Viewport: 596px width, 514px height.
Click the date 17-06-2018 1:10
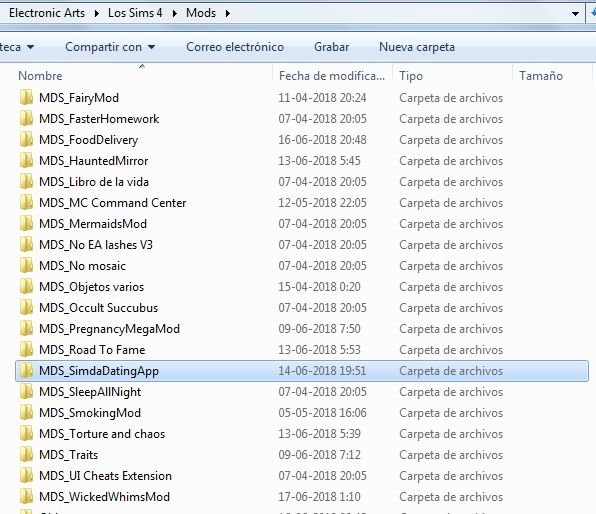click(x=319, y=497)
